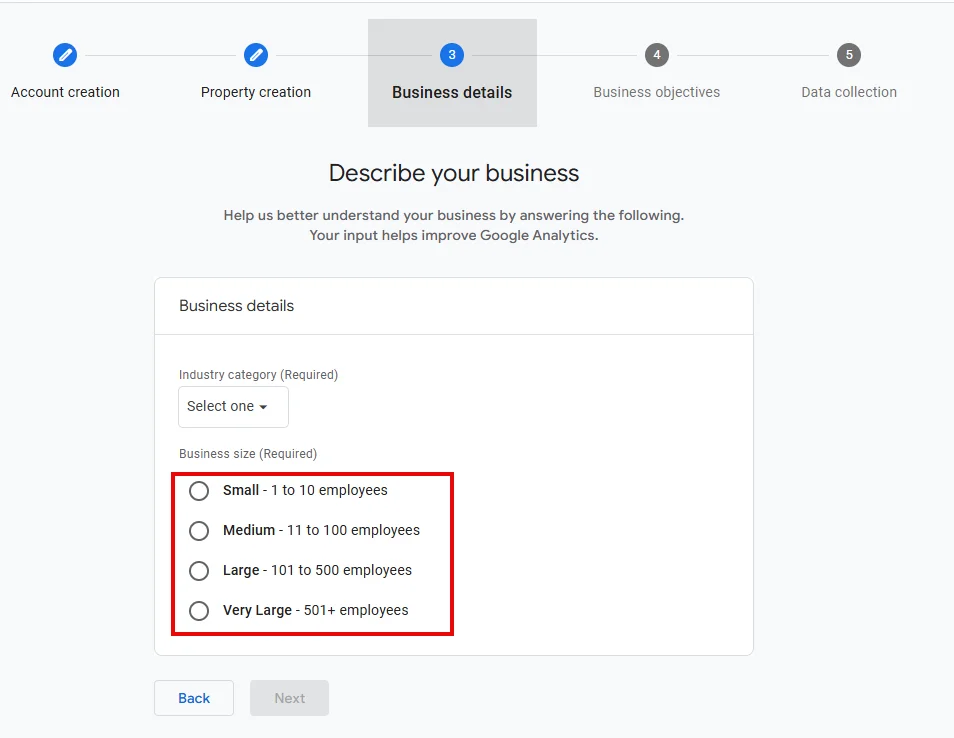Click the step 5 number circle

click(x=849, y=55)
